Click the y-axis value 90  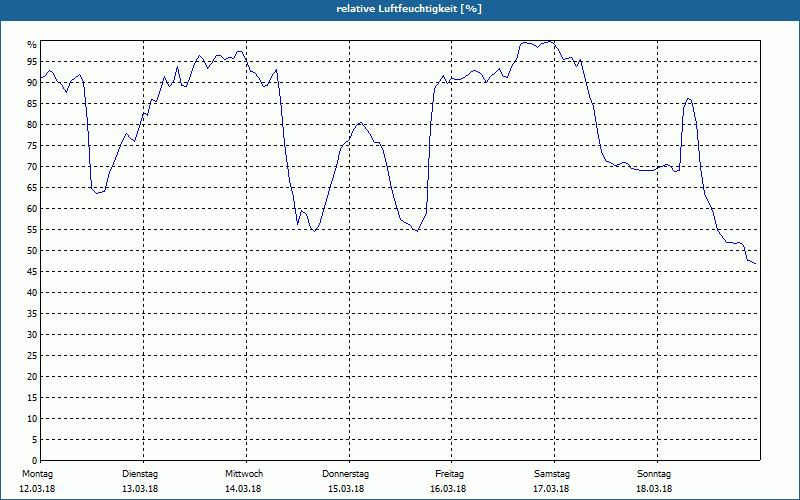32,83
